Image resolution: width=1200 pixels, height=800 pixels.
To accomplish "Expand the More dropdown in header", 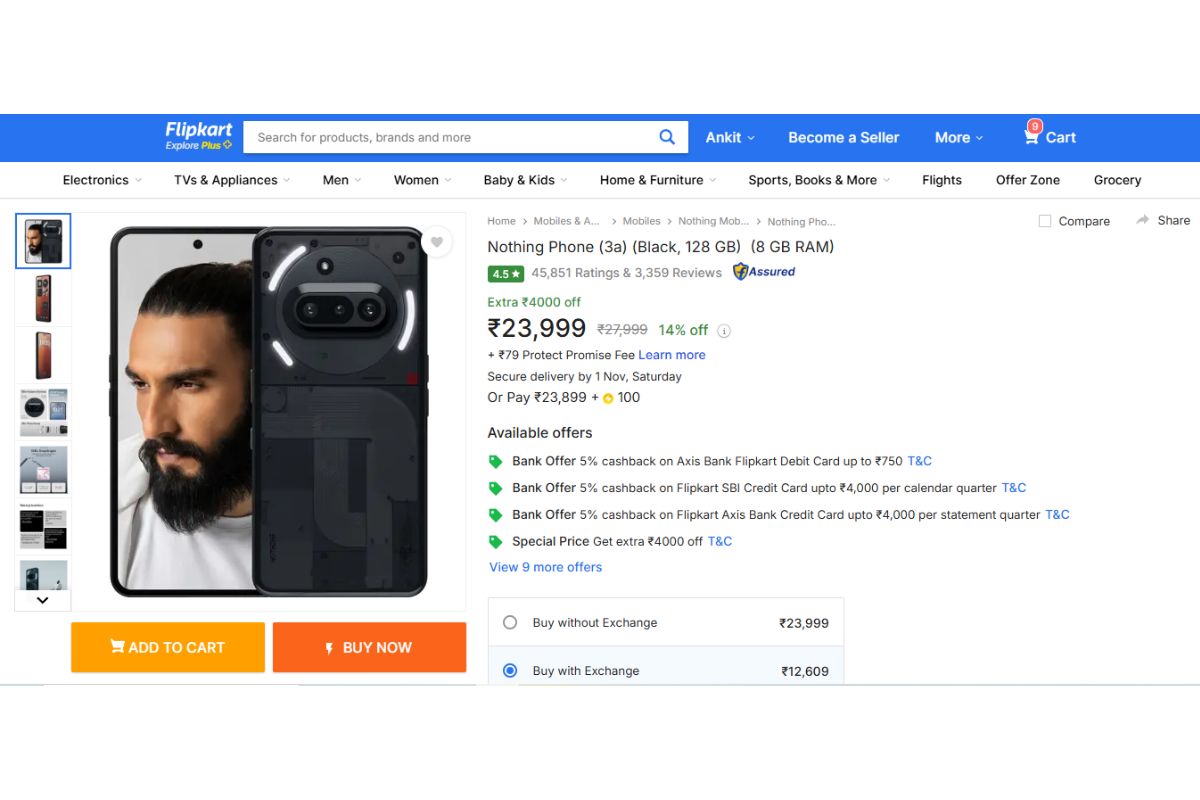I will (958, 138).
